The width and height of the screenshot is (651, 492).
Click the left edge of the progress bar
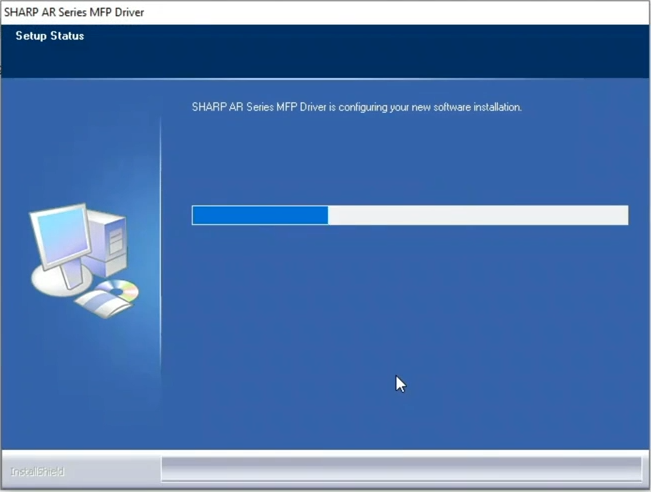pyautogui.click(x=194, y=215)
